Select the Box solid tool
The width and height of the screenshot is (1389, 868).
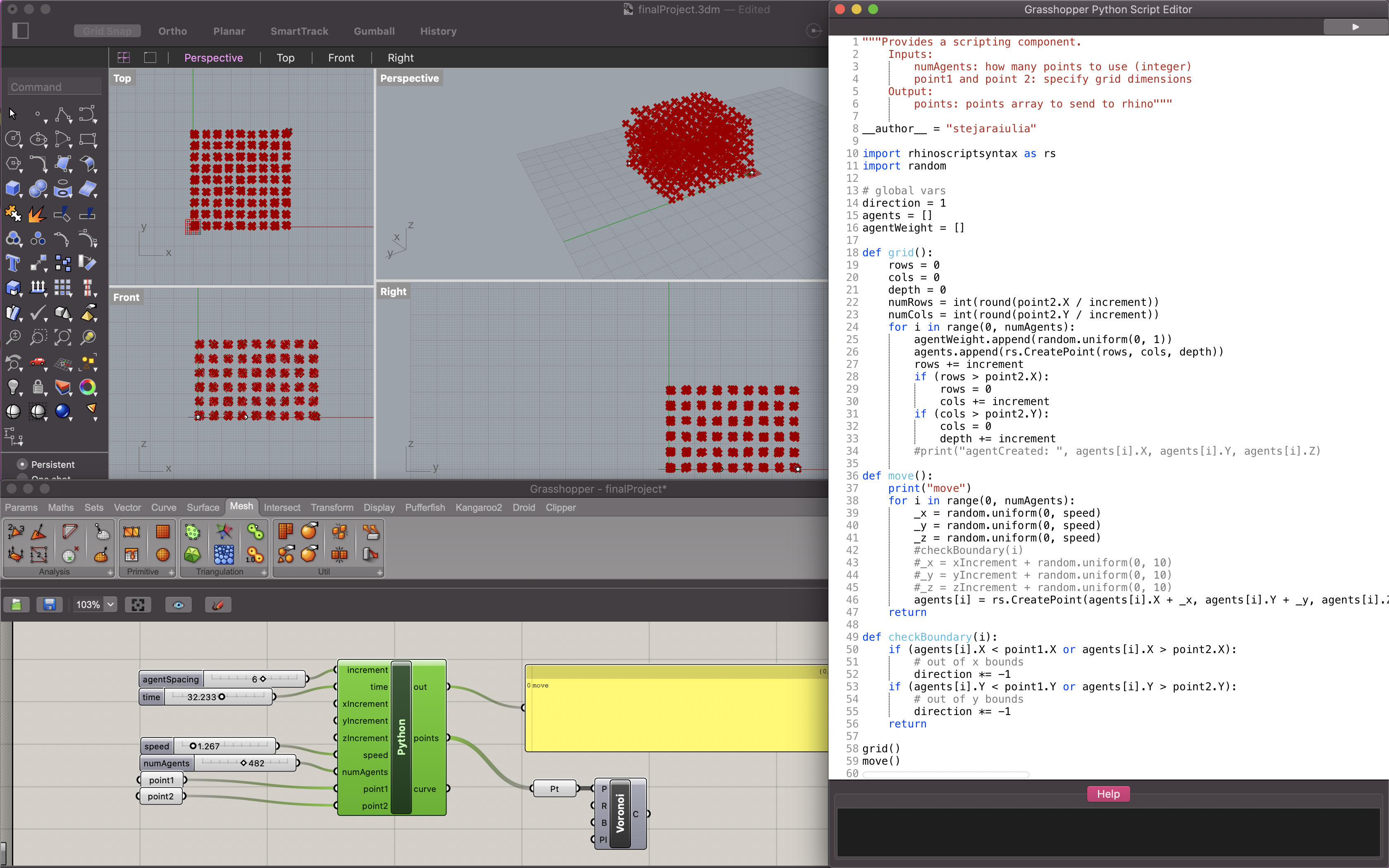(x=13, y=188)
